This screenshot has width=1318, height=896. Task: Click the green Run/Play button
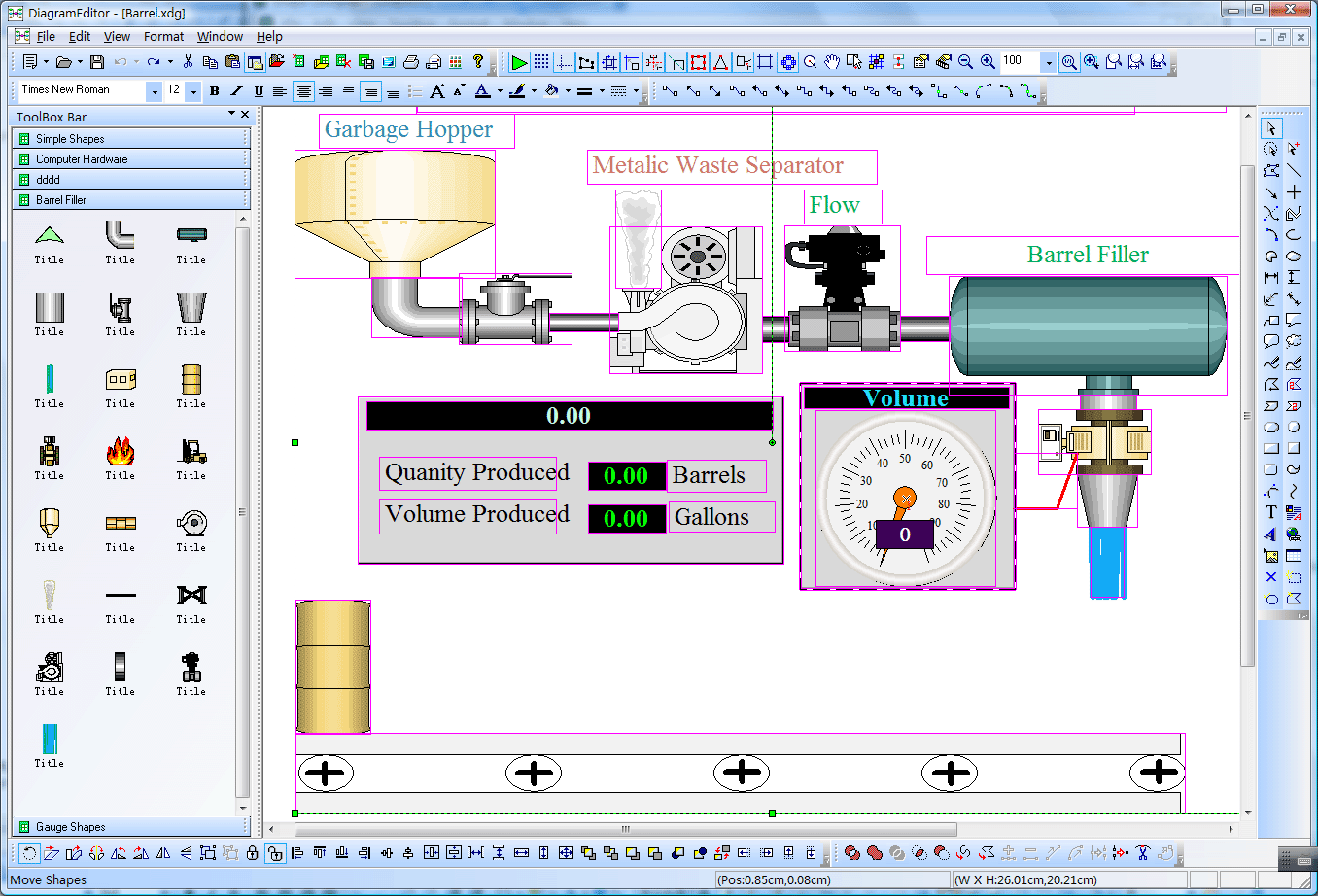pyautogui.click(x=519, y=63)
